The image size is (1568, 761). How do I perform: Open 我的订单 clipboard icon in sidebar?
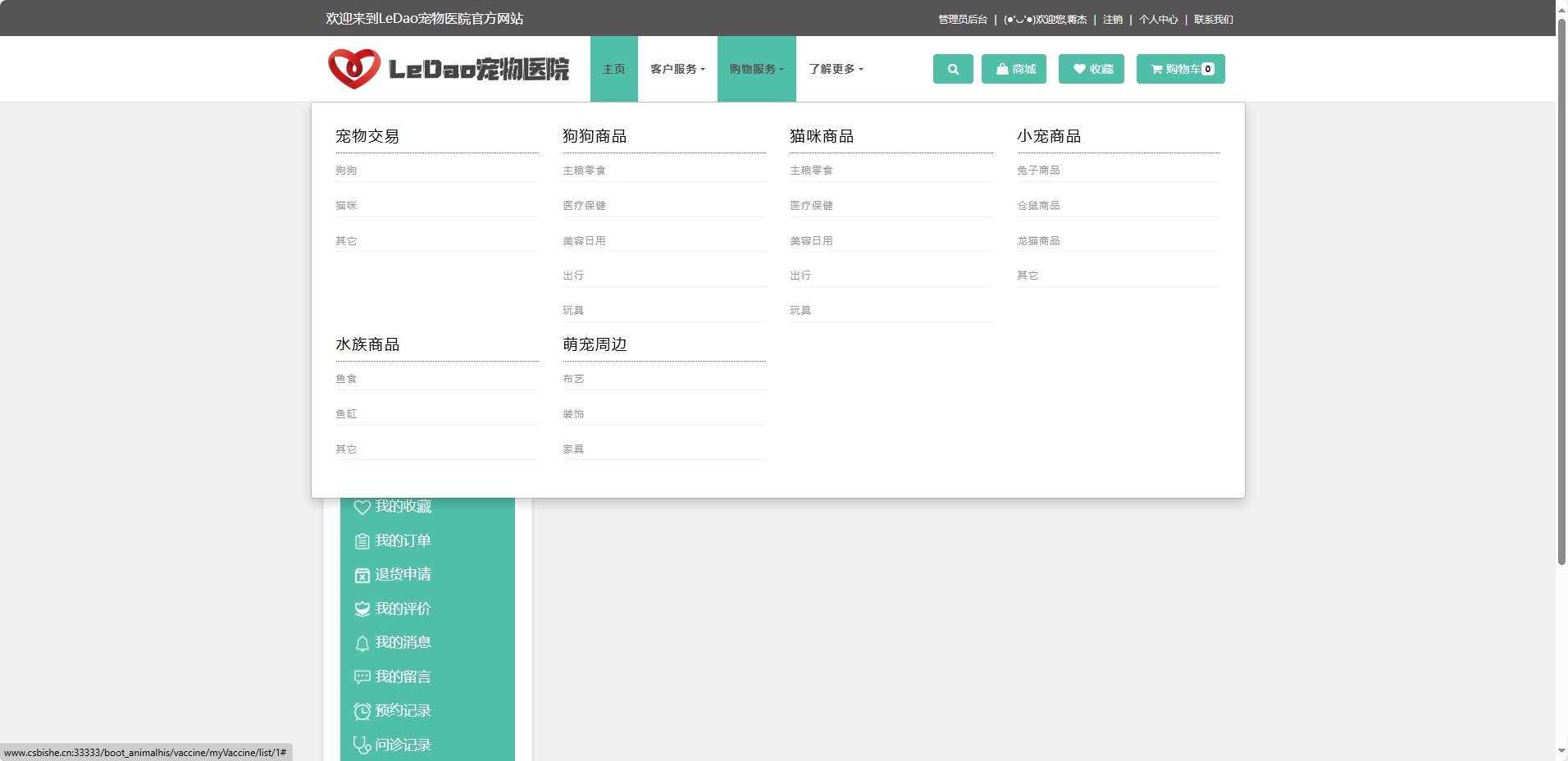click(x=363, y=540)
